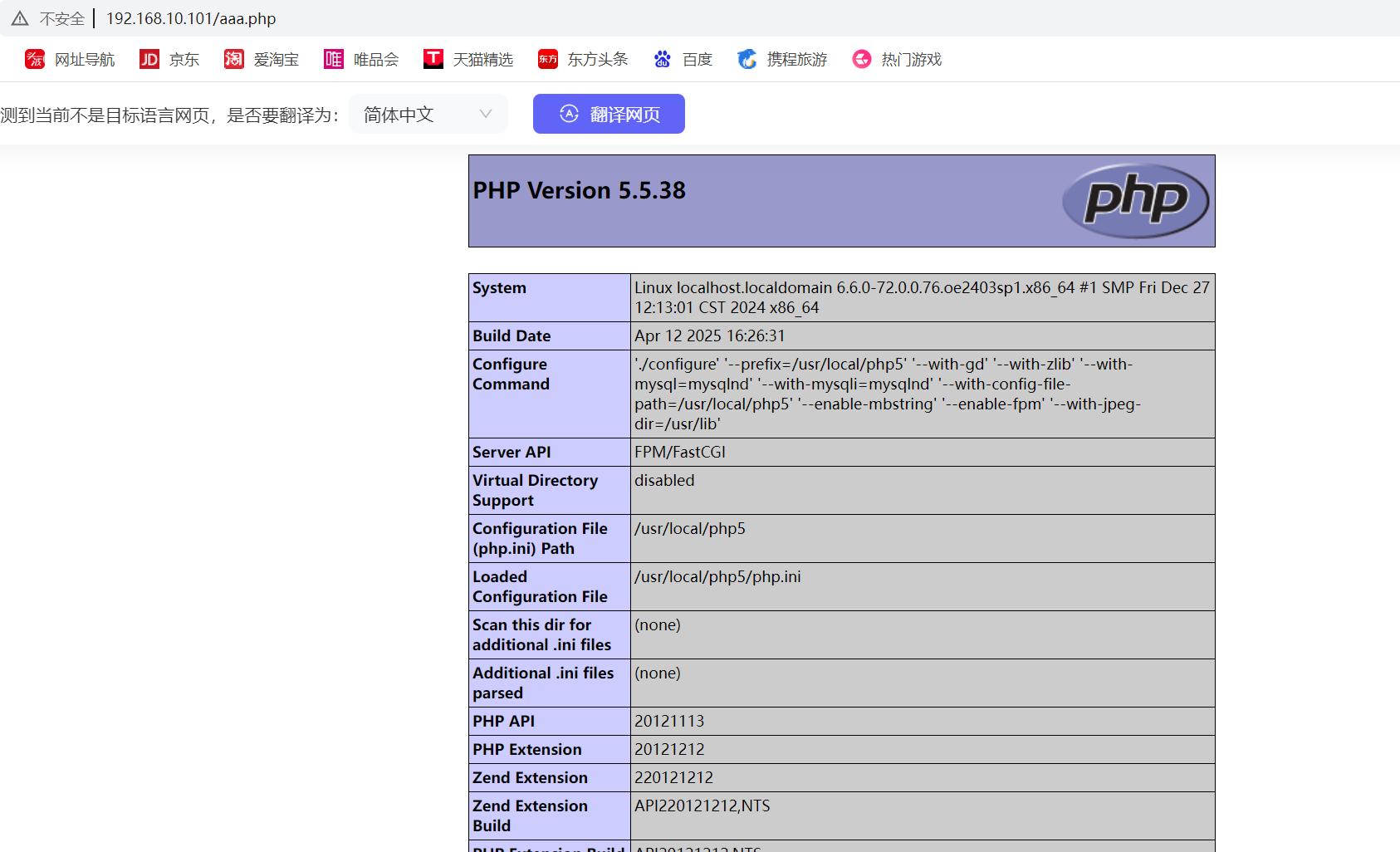Open the 天猫精选 bookmark icon

[433, 59]
